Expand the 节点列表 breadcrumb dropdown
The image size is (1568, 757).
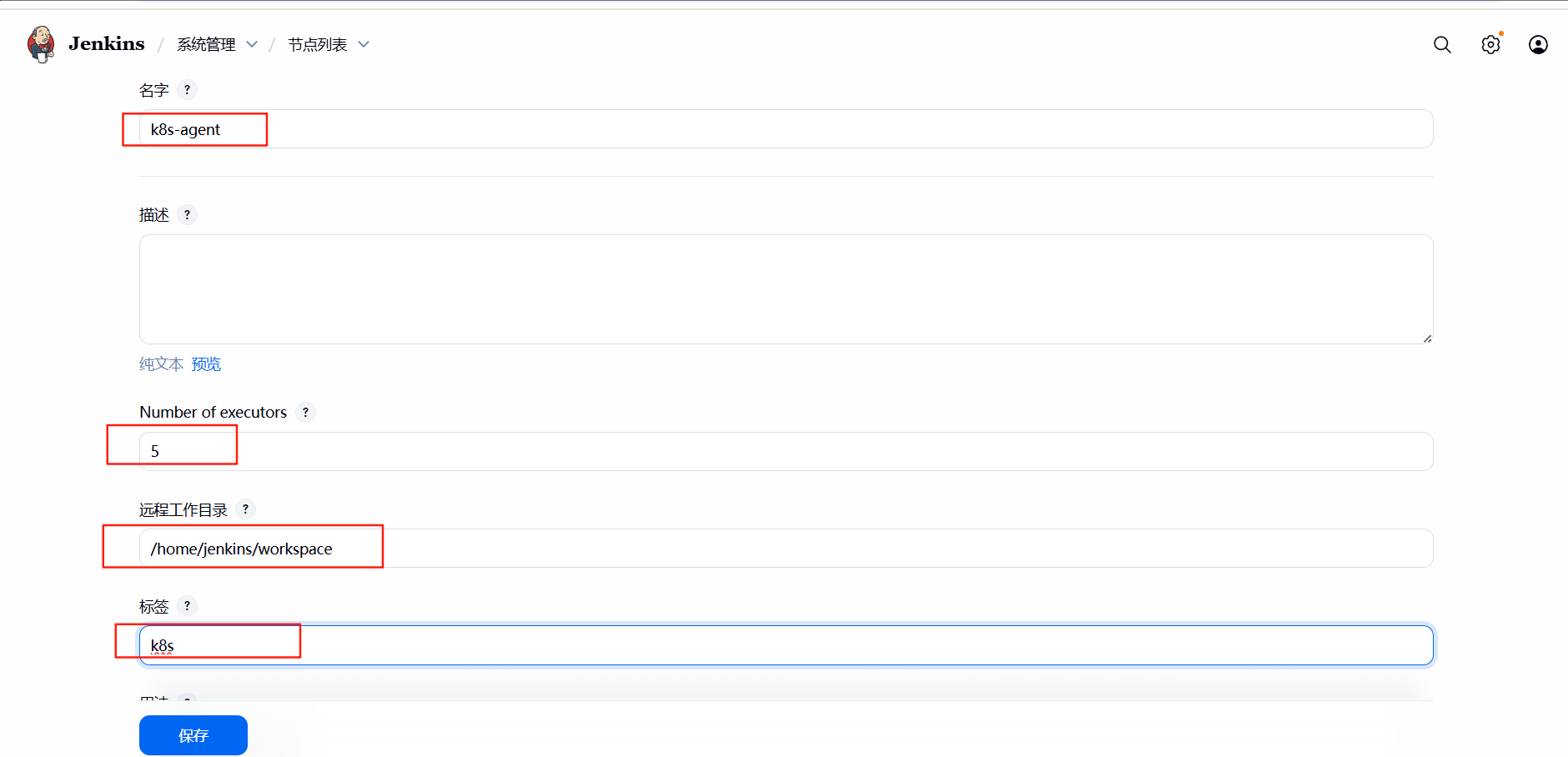coord(364,45)
